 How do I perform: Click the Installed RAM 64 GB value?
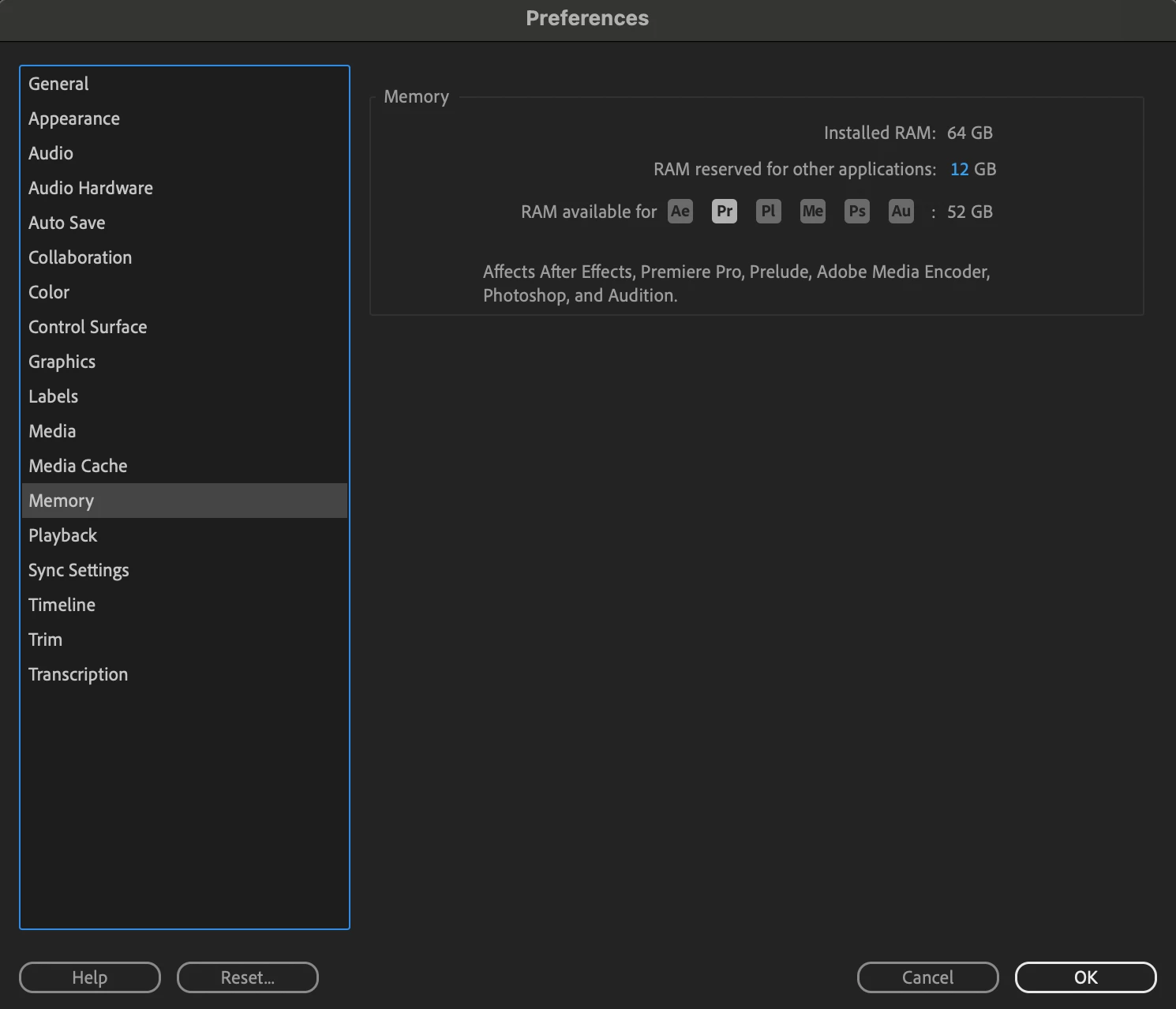pyautogui.click(x=970, y=133)
